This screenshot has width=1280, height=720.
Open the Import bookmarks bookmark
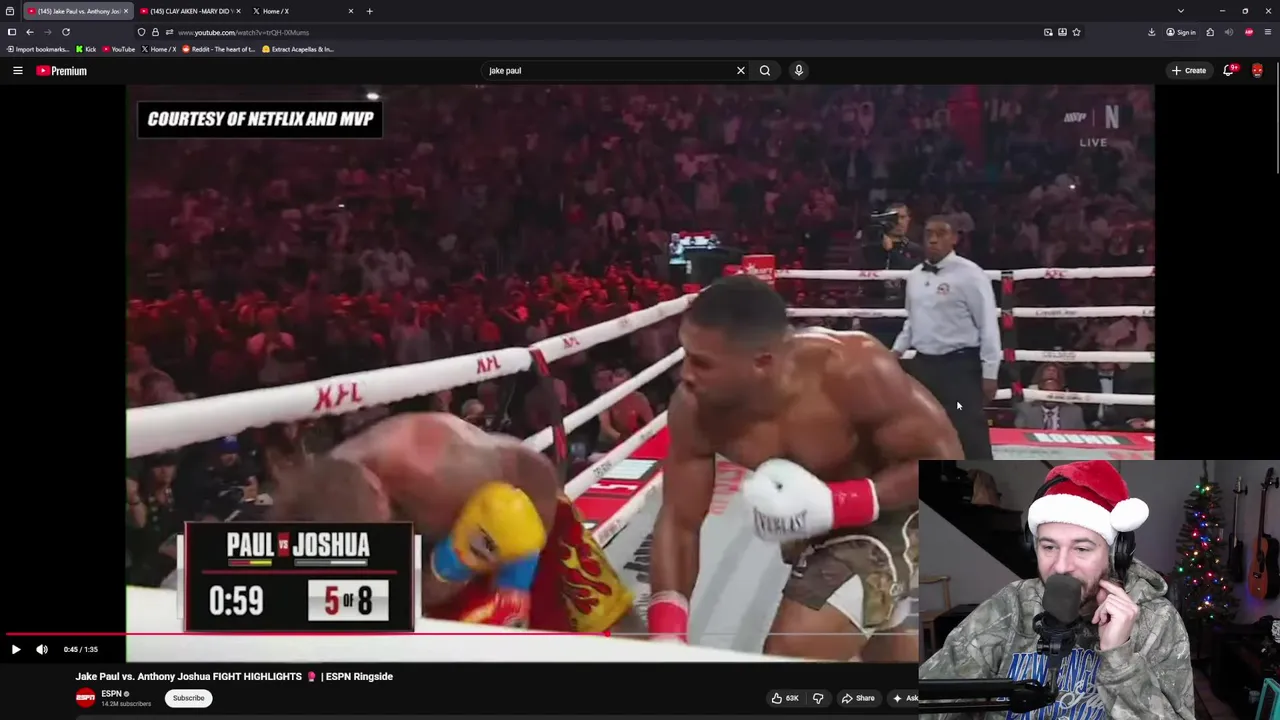coord(38,49)
